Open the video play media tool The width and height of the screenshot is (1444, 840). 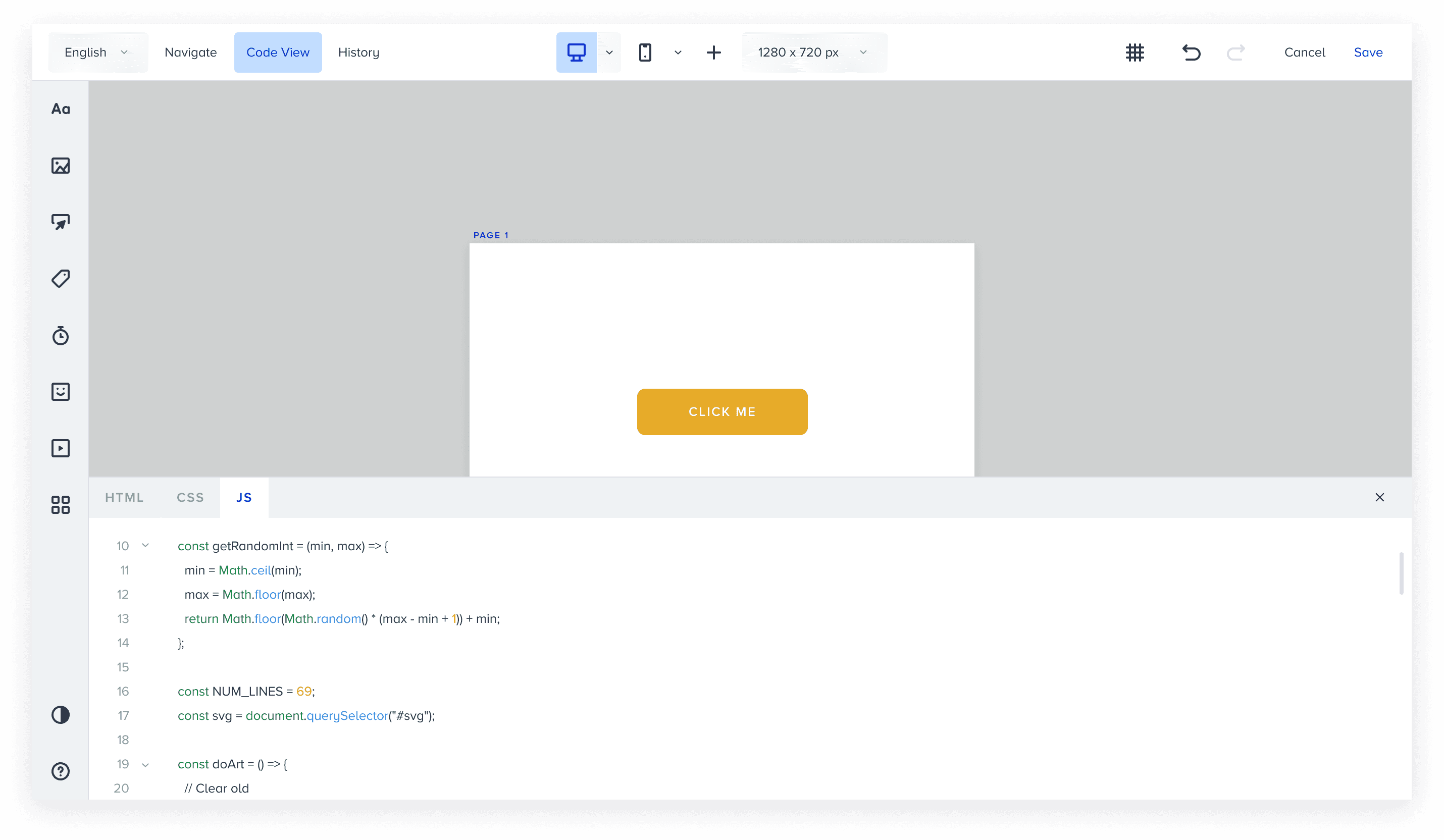click(x=60, y=448)
